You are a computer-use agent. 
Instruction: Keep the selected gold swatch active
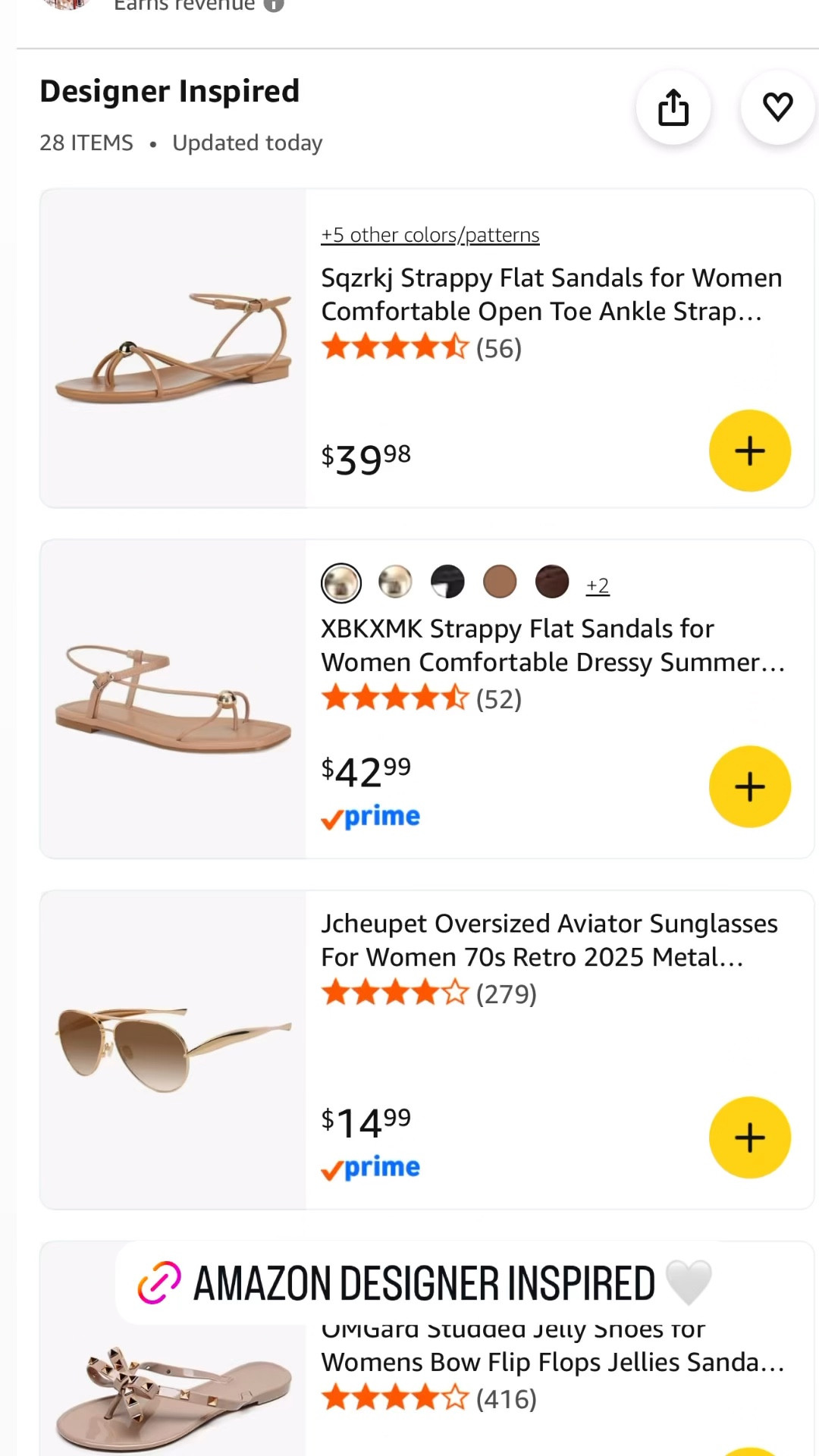pyautogui.click(x=340, y=581)
